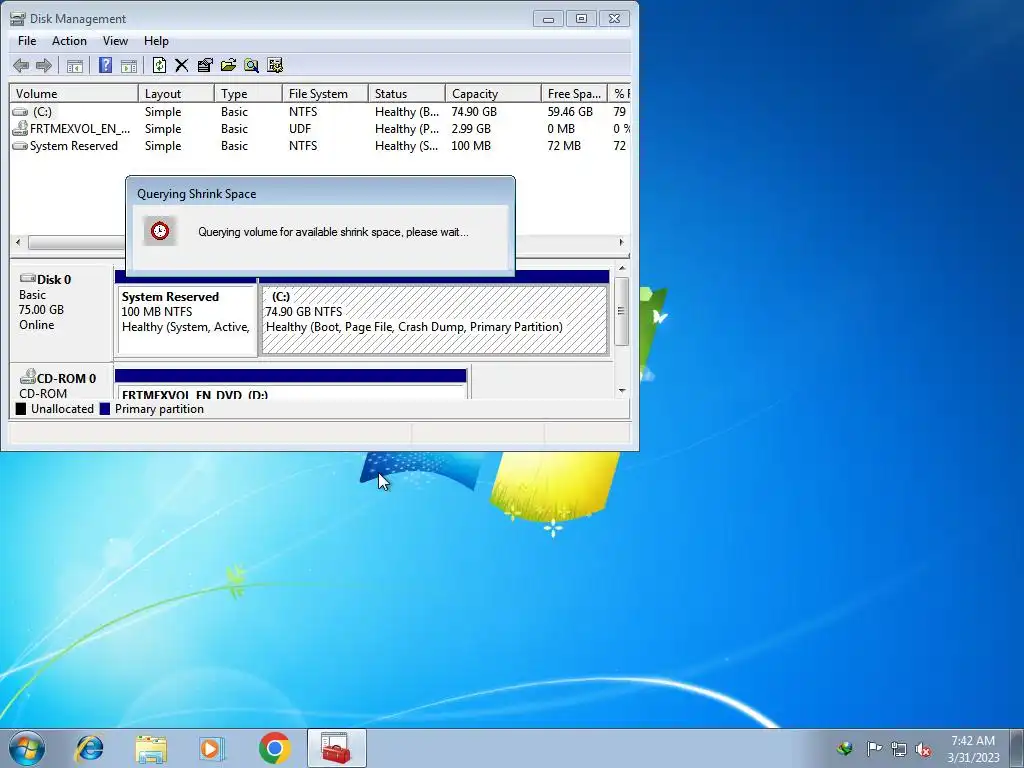The height and width of the screenshot is (768, 1024).
Task: Open the Action menu
Action: point(69,40)
